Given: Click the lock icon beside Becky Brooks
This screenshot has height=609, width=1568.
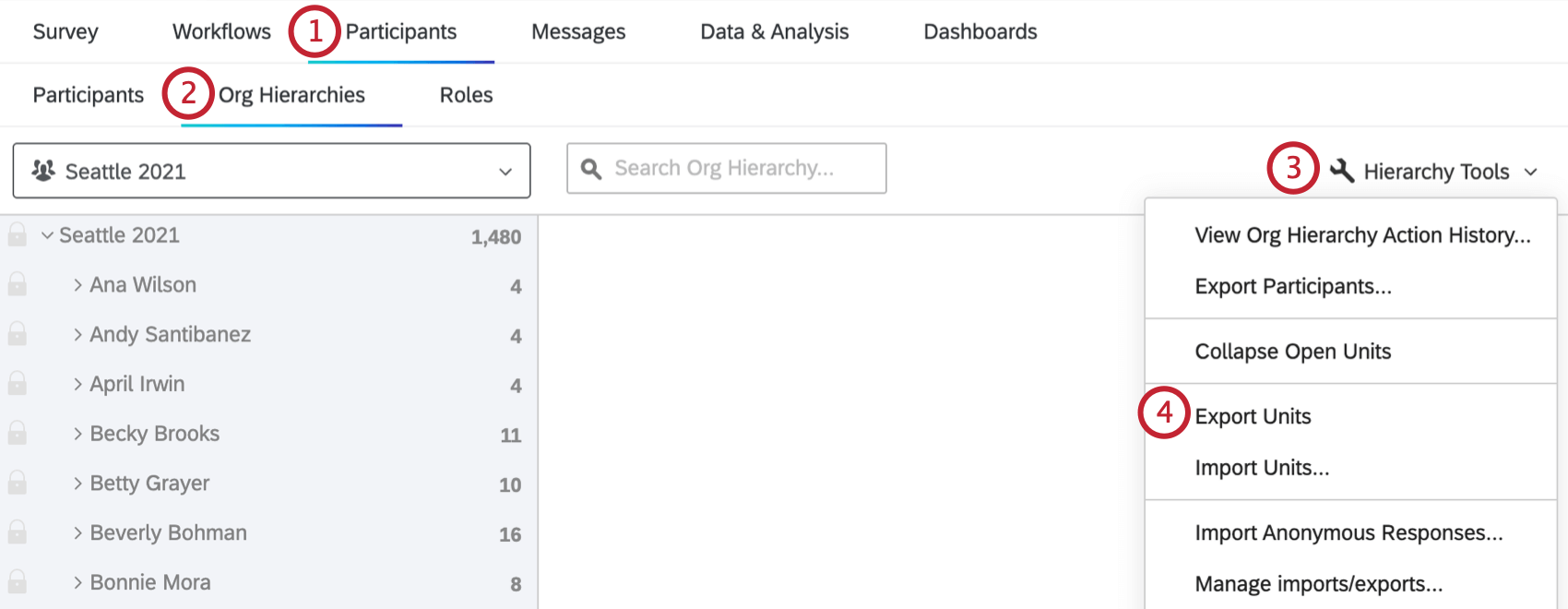Looking at the screenshot, I should [x=18, y=433].
